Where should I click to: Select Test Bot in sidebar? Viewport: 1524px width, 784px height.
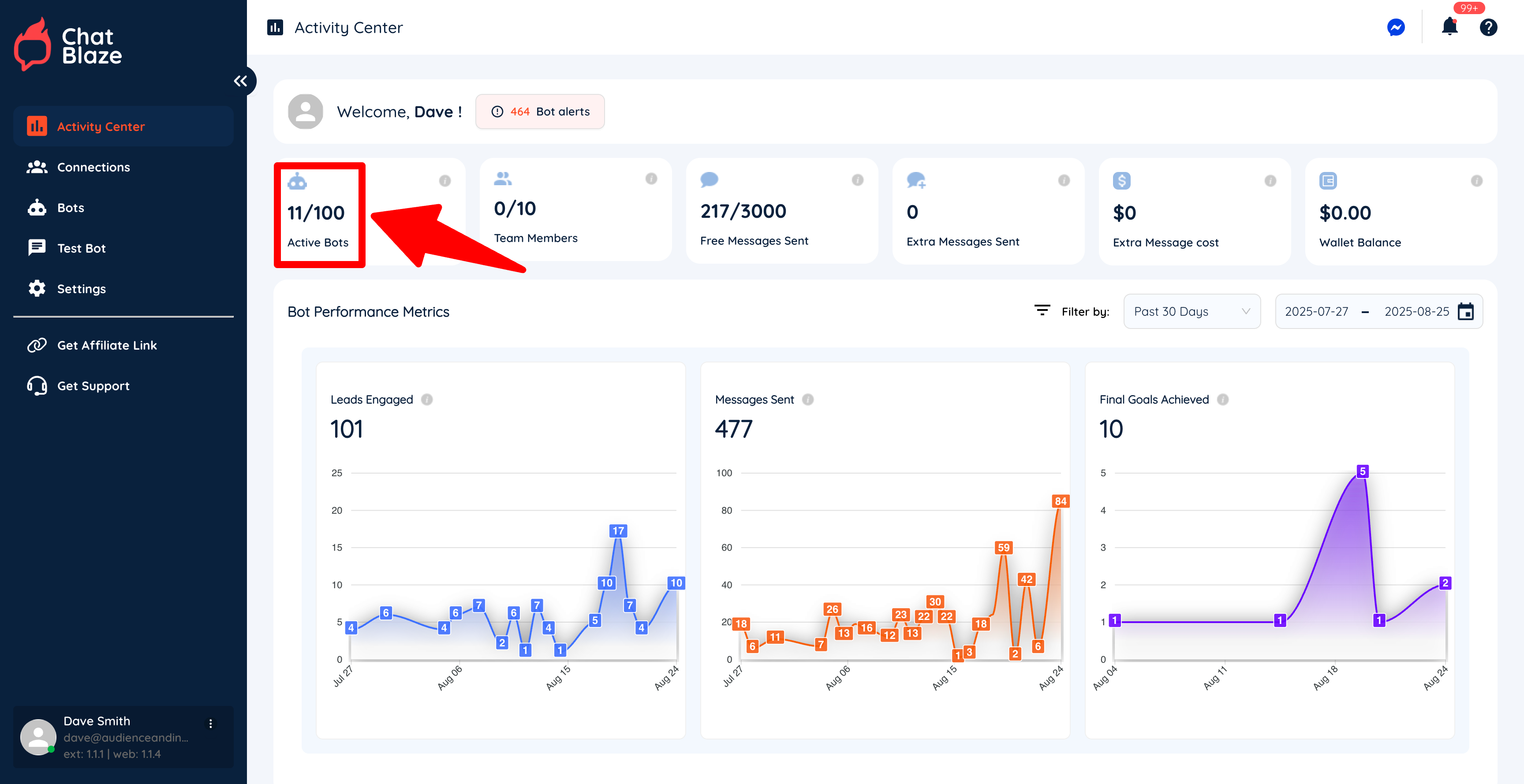81,249
